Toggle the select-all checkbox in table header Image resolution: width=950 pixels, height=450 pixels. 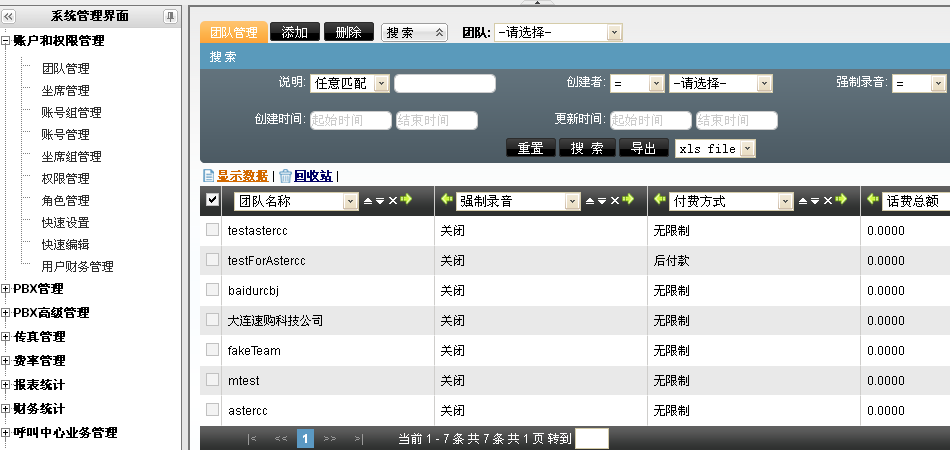(x=212, y=200)
